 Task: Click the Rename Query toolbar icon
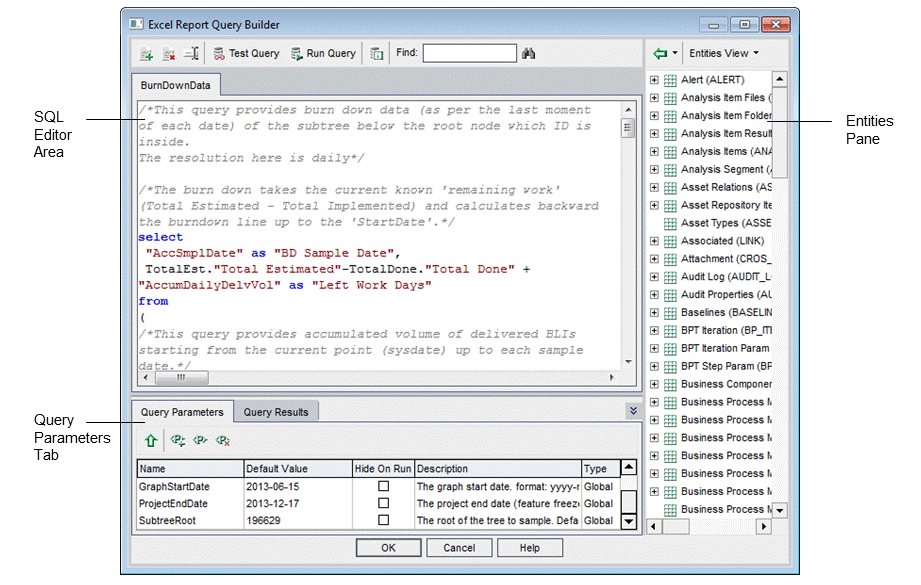tap(190, 54)
